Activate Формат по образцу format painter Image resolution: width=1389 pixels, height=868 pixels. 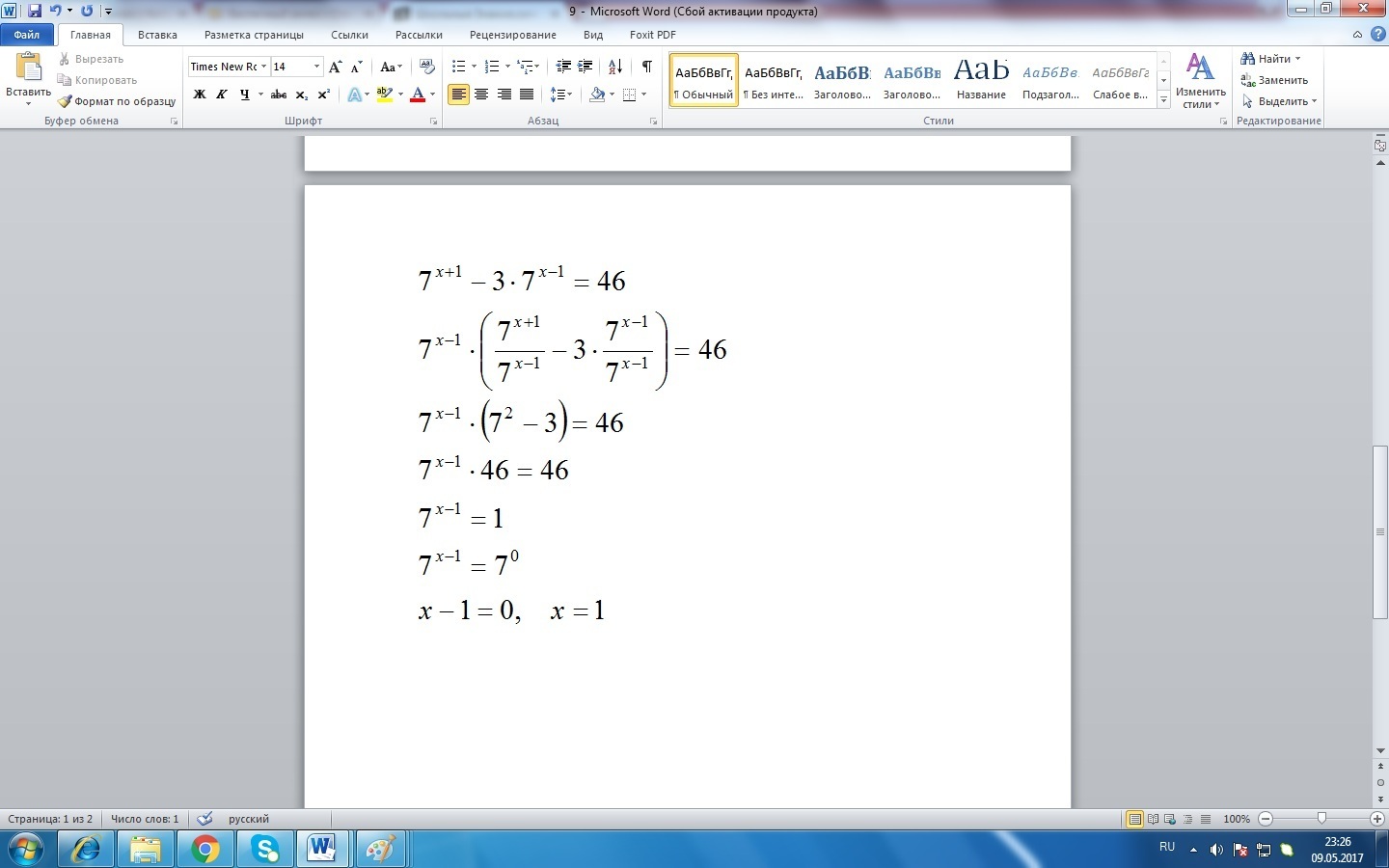pos(117,101)
